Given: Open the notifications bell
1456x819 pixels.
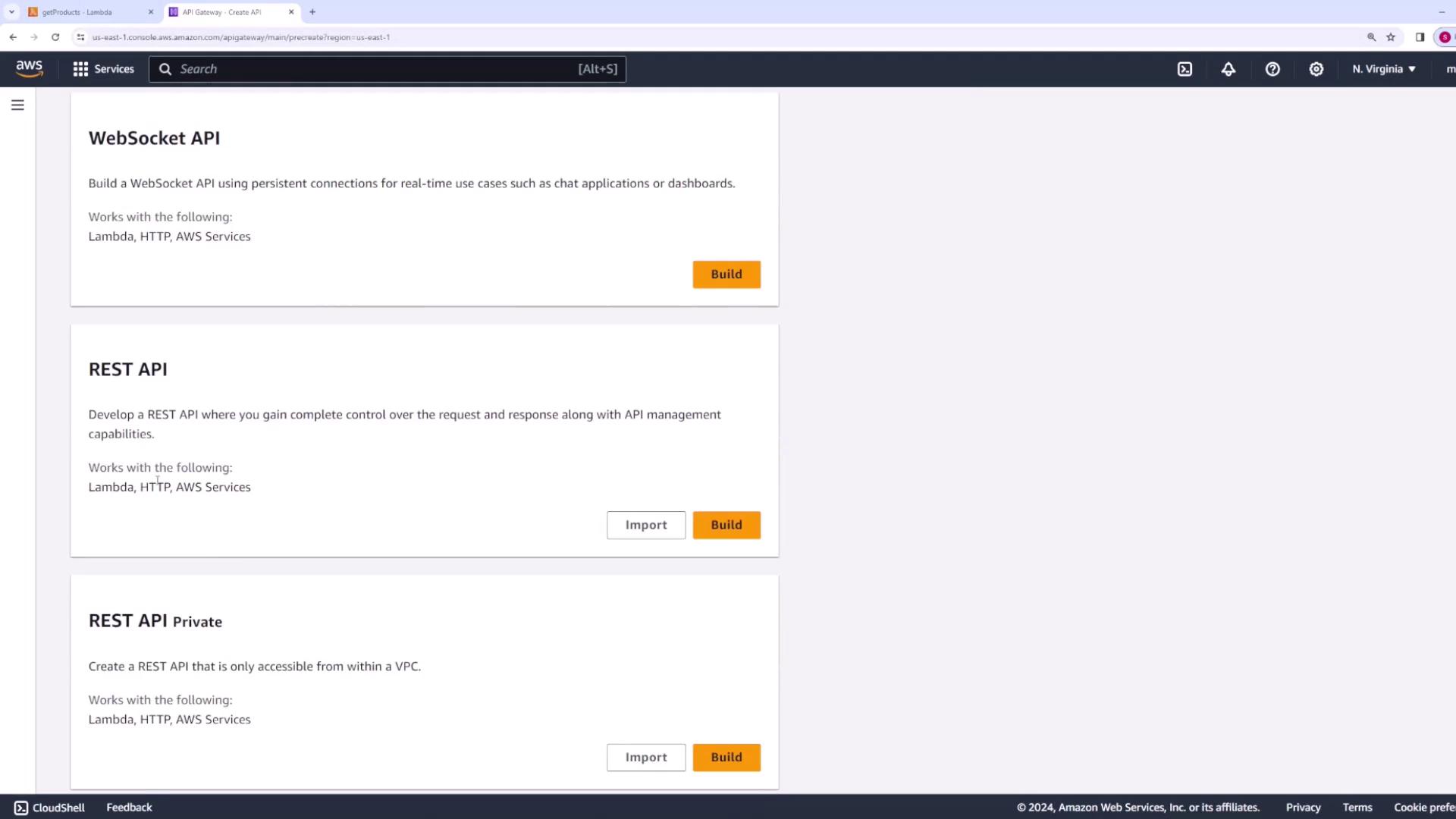Looking at the screenshot, I should tap(1228, 69).
